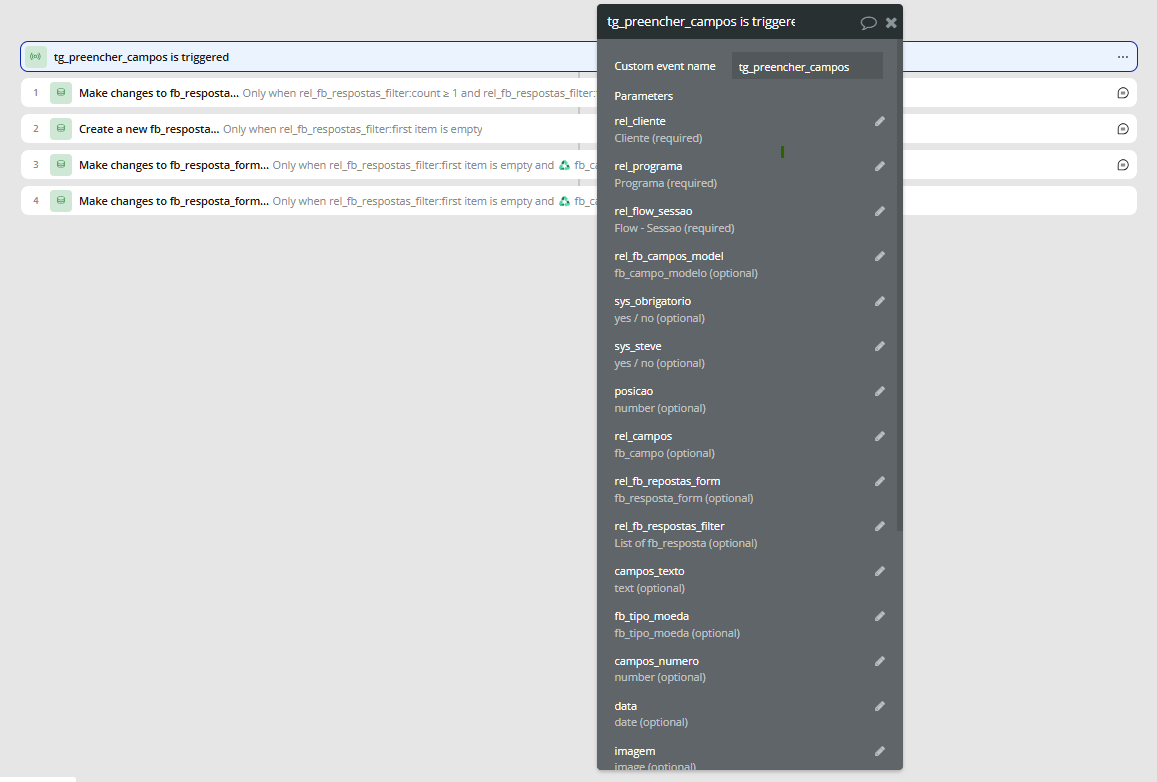Click the sys_obrigatorio parameter name
The image size is (1157, 782).
tap(652, 301)
